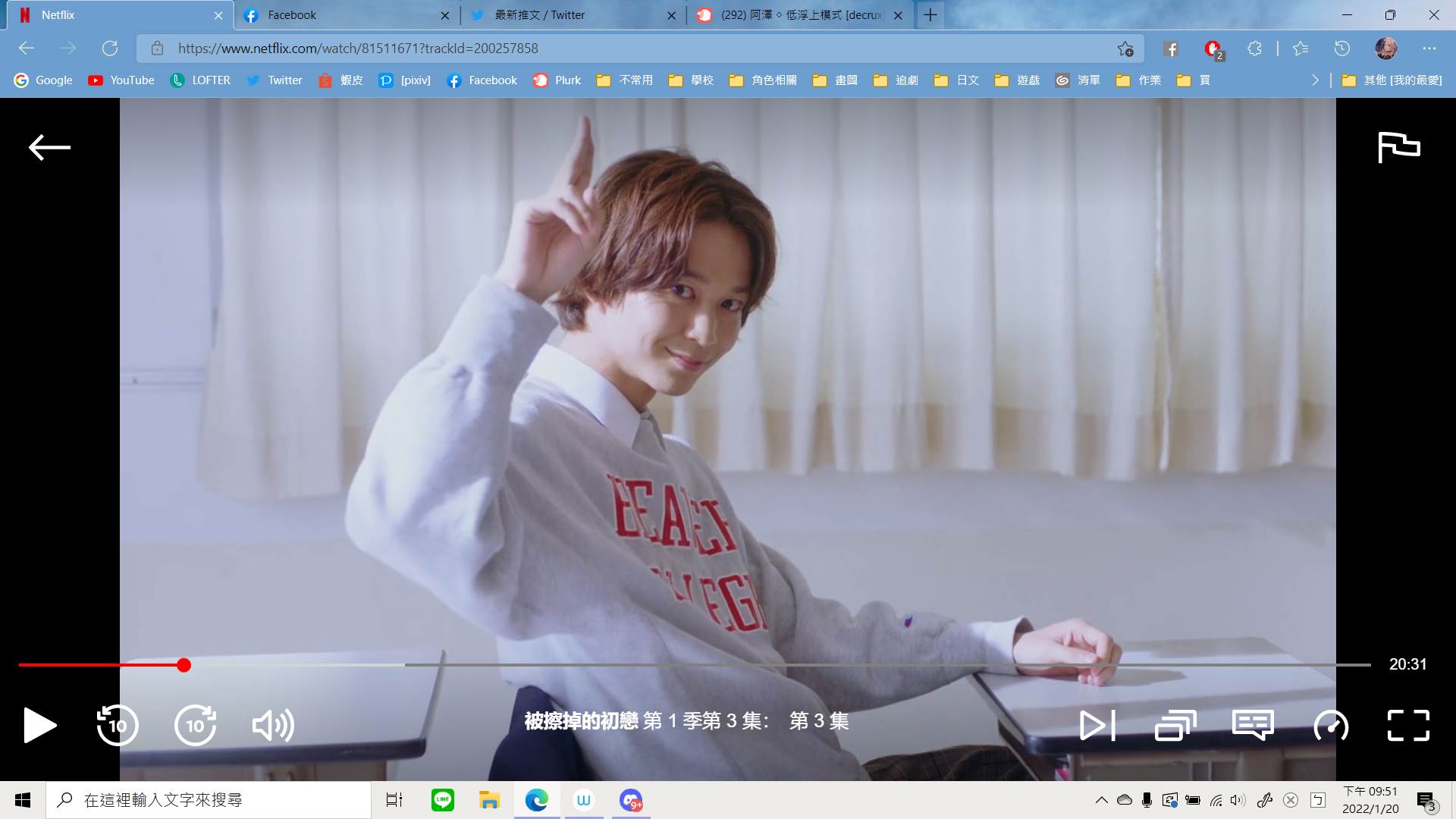Open browser history
1456x819 pixels.
[1342, 49]
